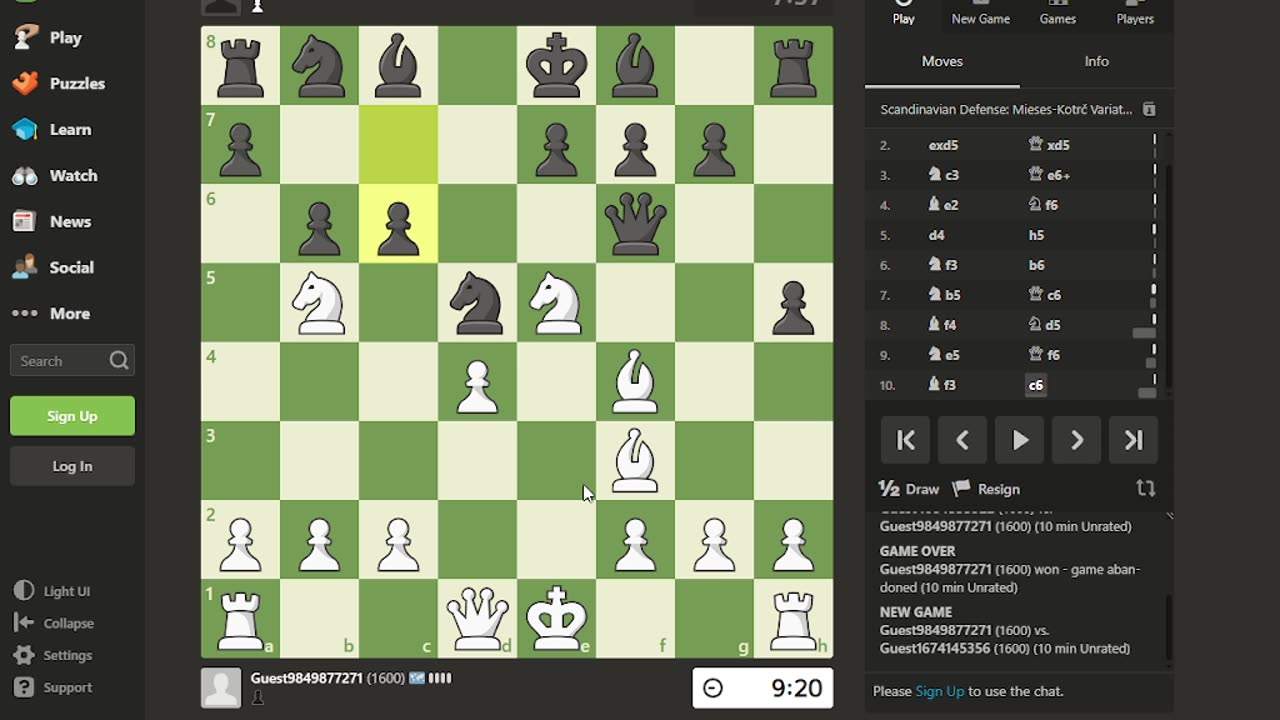Select move 10 c6 in list
The image size is (1280, 720).
click(x=1036, y=385)
